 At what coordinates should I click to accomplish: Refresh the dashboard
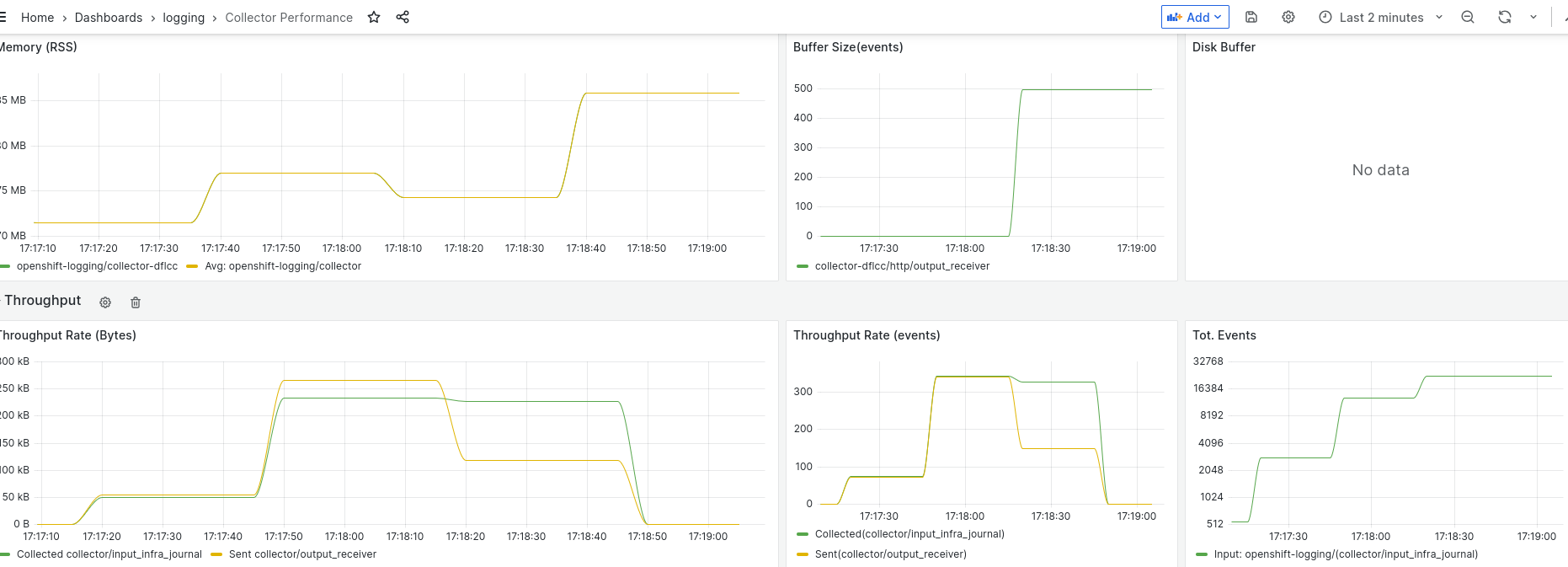[1505, 17]
